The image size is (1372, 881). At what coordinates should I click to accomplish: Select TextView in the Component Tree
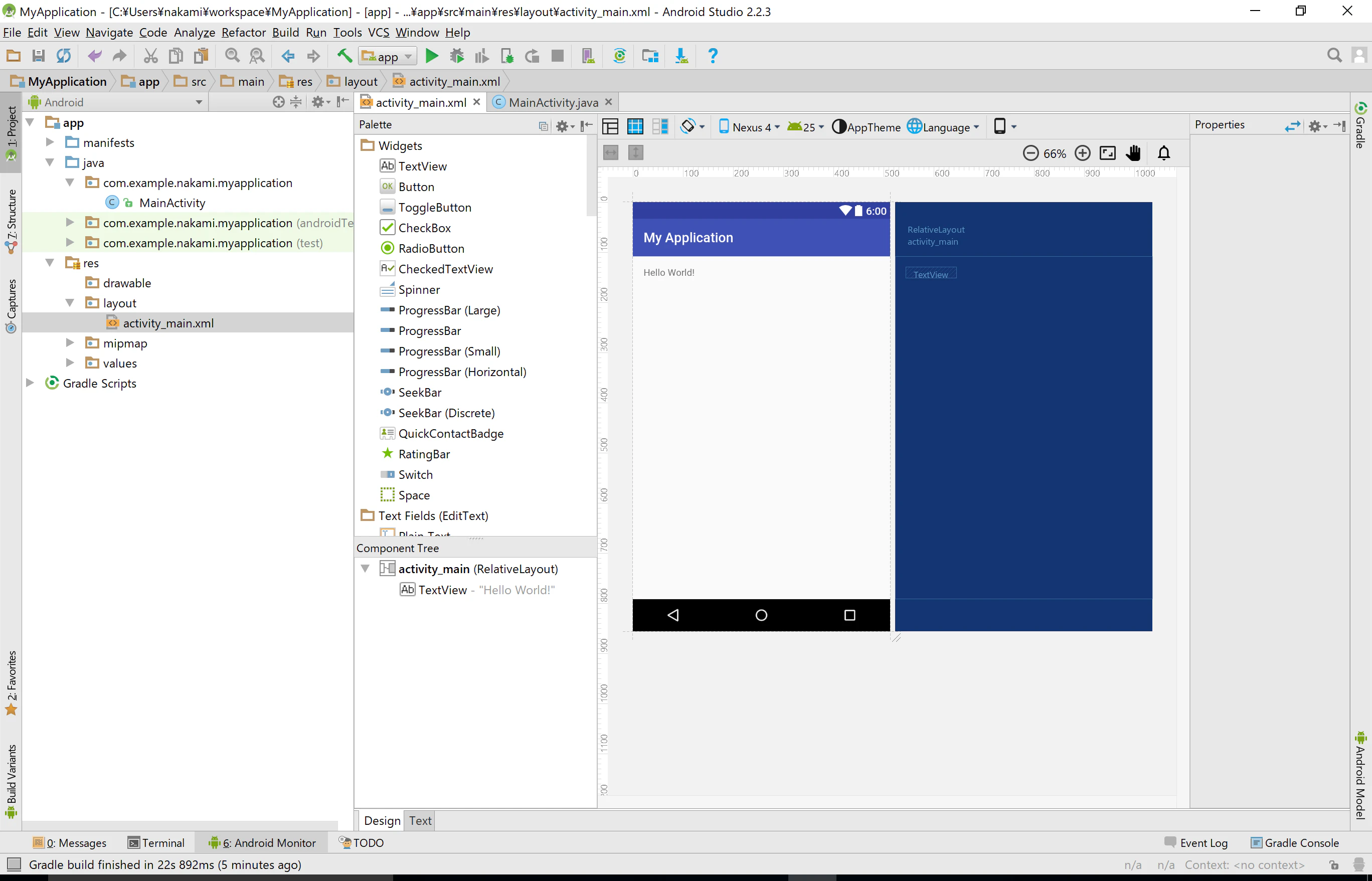[x=477, y=590]
